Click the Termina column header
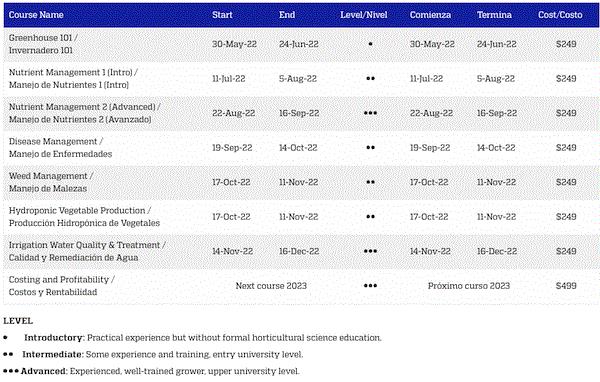This screenshot has height=382, width=600. pos(494,15)
